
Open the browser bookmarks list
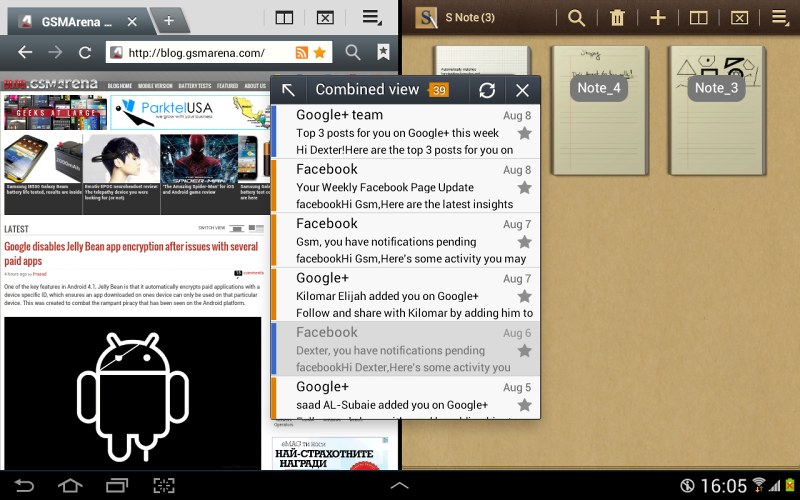(383, 52)
